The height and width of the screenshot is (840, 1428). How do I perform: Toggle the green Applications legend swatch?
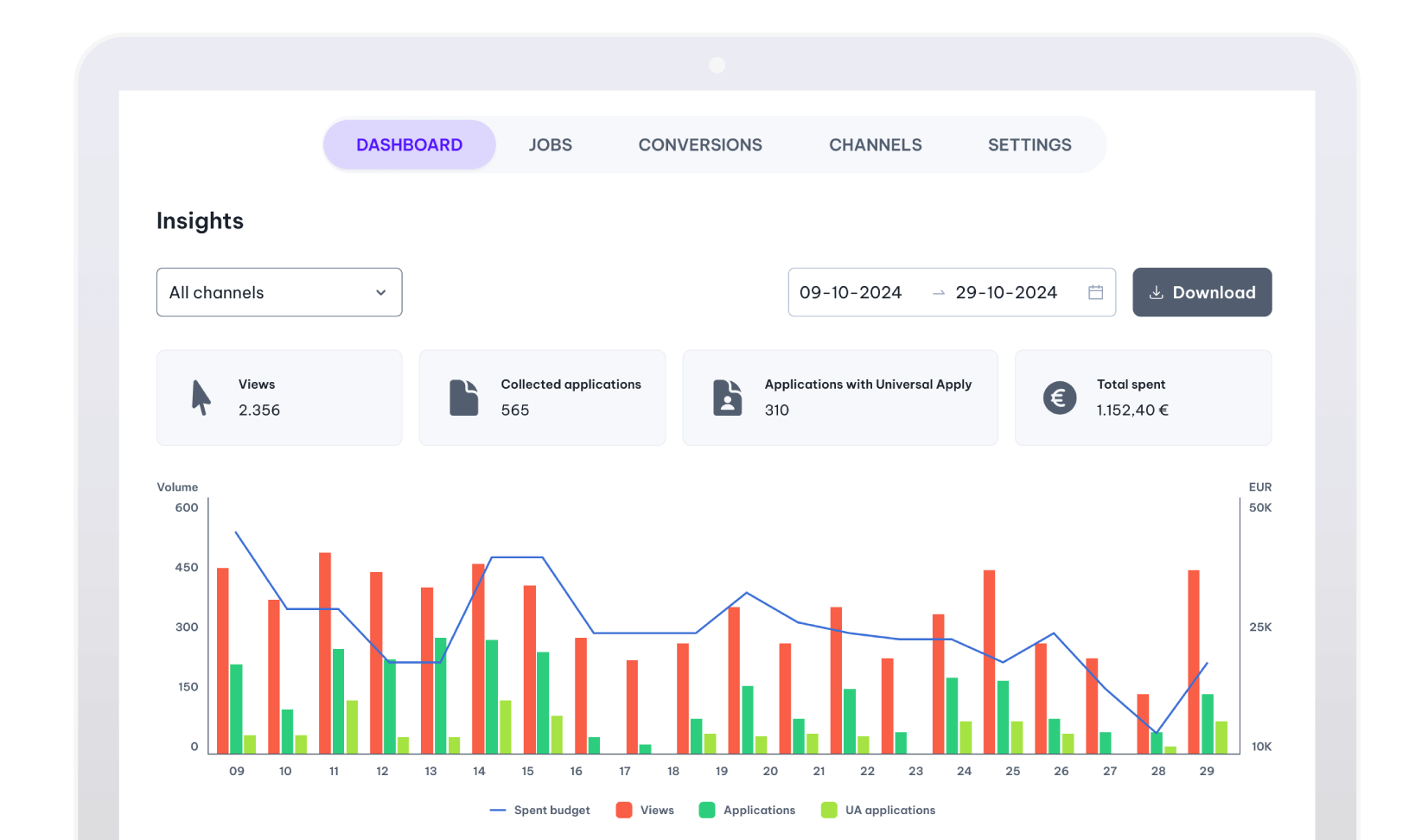707,810
